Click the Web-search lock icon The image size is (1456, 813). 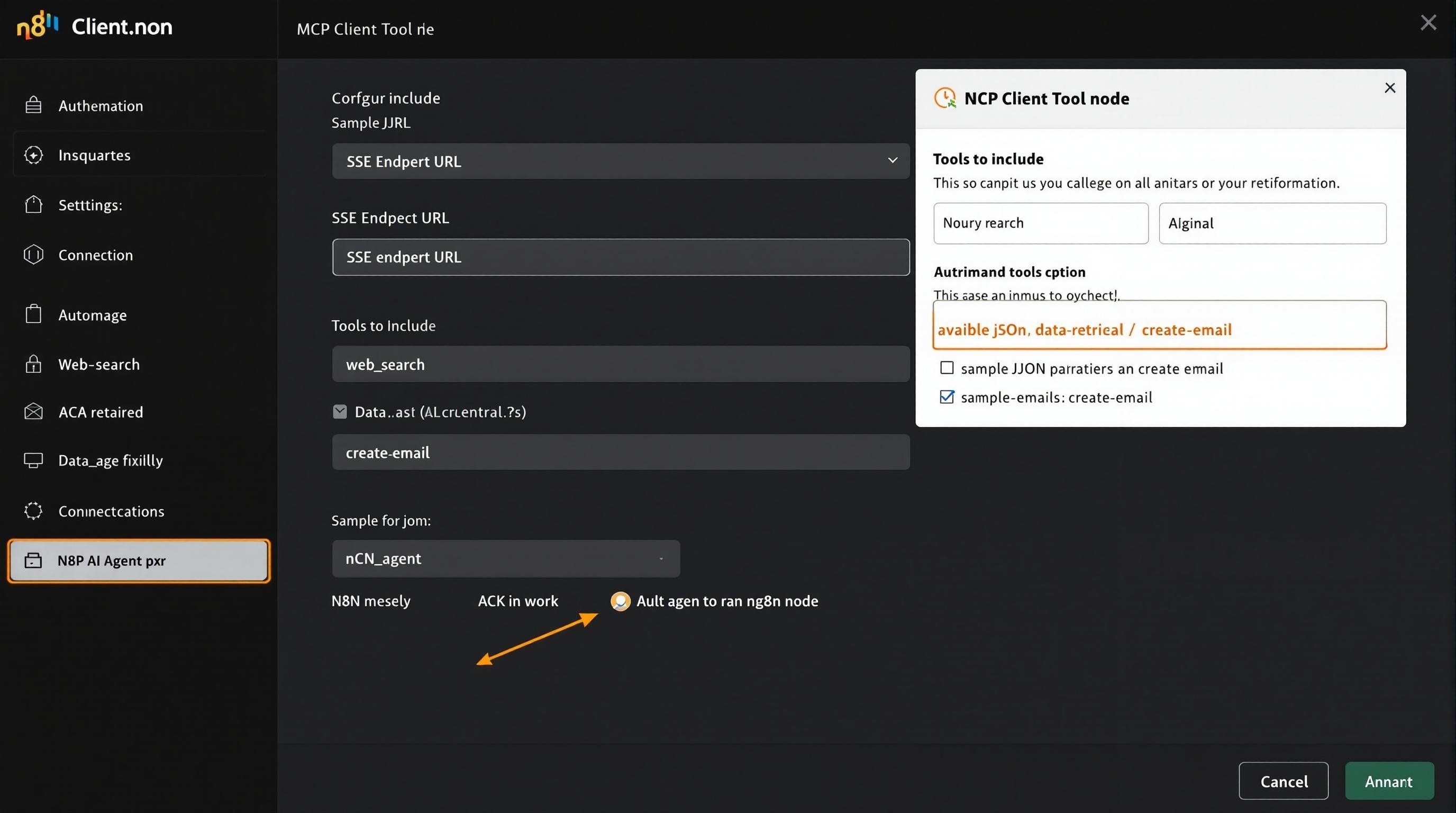(x=33, y=364)
